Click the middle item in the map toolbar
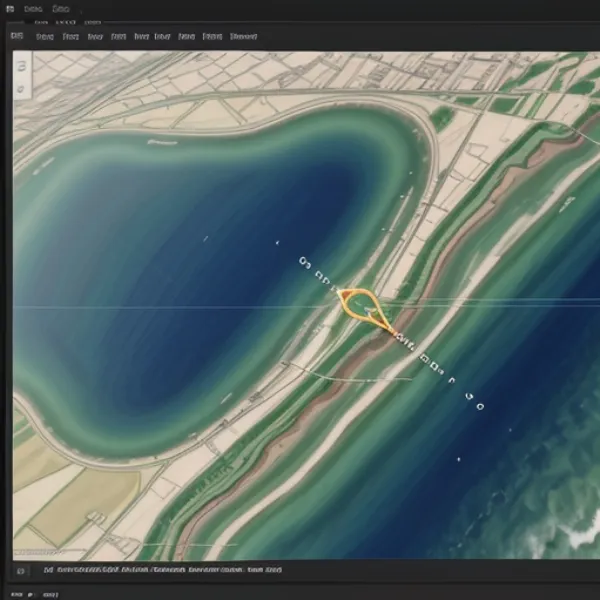The height and width of the screenshot is (600, 600). 141,36
